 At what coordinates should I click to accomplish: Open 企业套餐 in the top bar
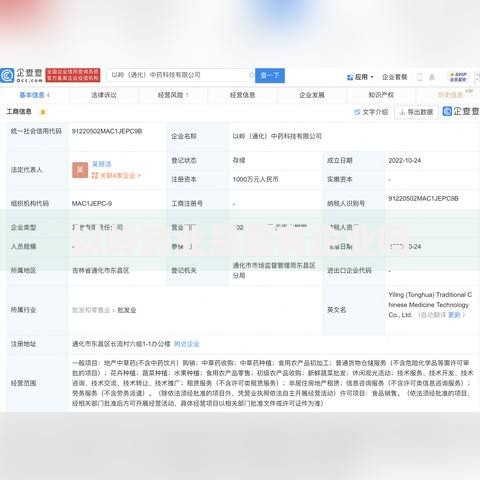(x=395, y=77)
